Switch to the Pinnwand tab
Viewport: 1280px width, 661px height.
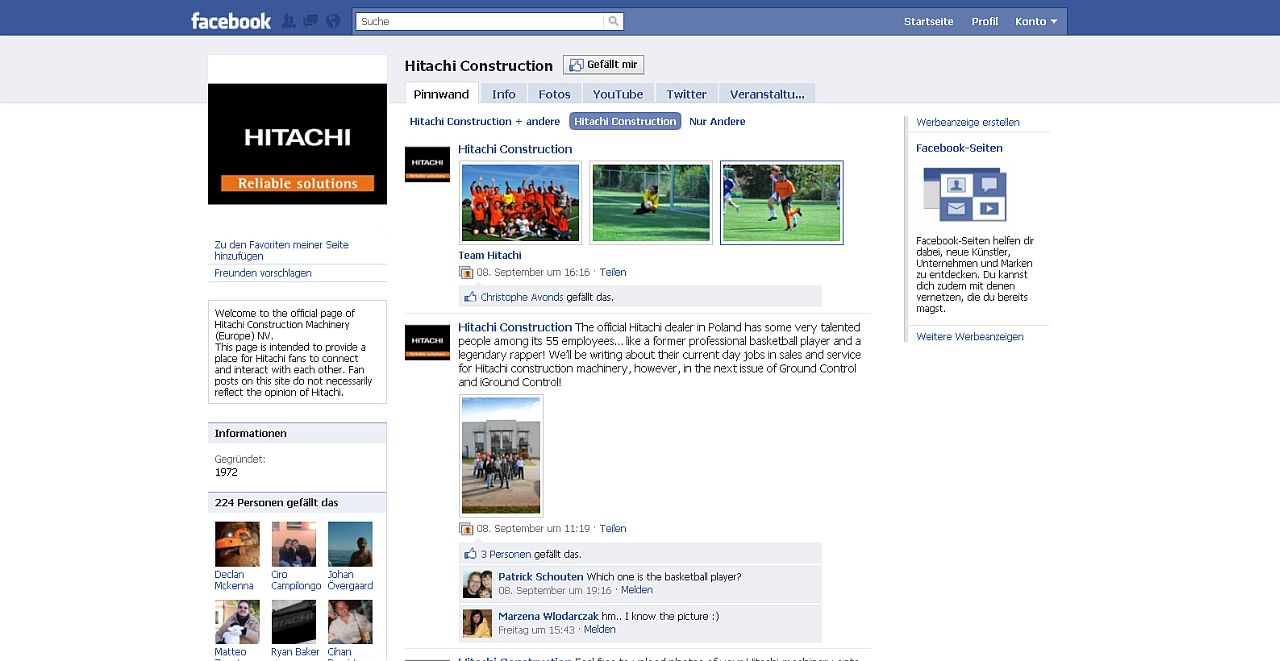(441, 94)
